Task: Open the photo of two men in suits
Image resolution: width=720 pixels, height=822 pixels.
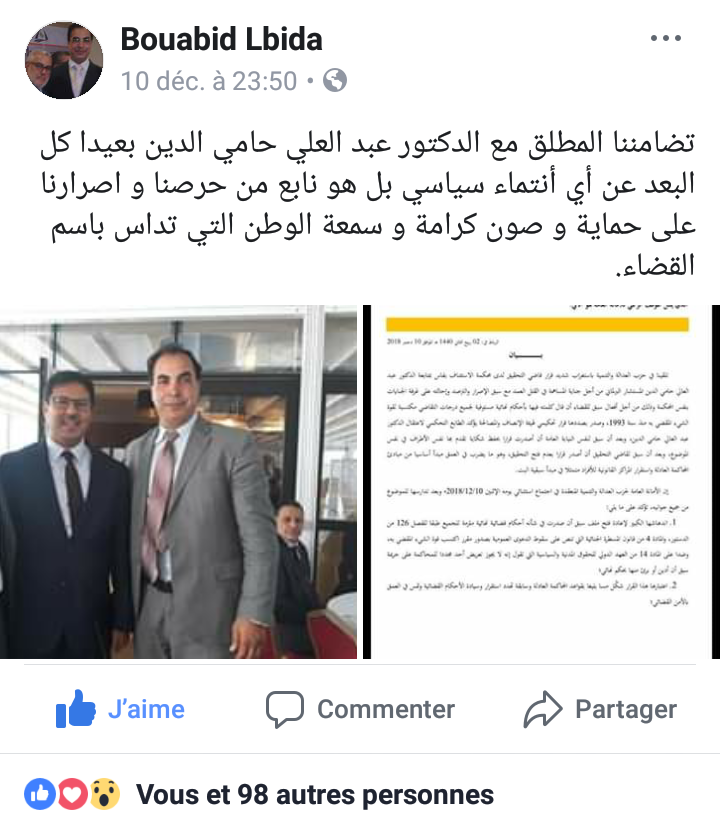Action: coord(178,482)
